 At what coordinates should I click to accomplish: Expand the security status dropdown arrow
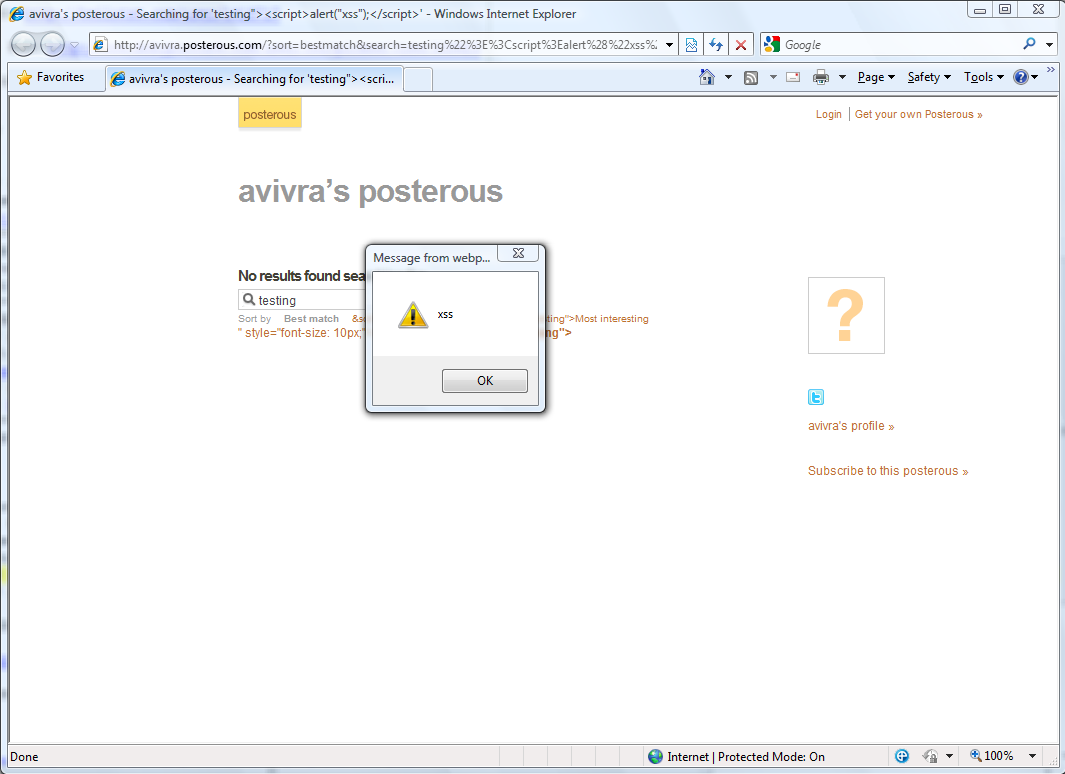[949, 756]
